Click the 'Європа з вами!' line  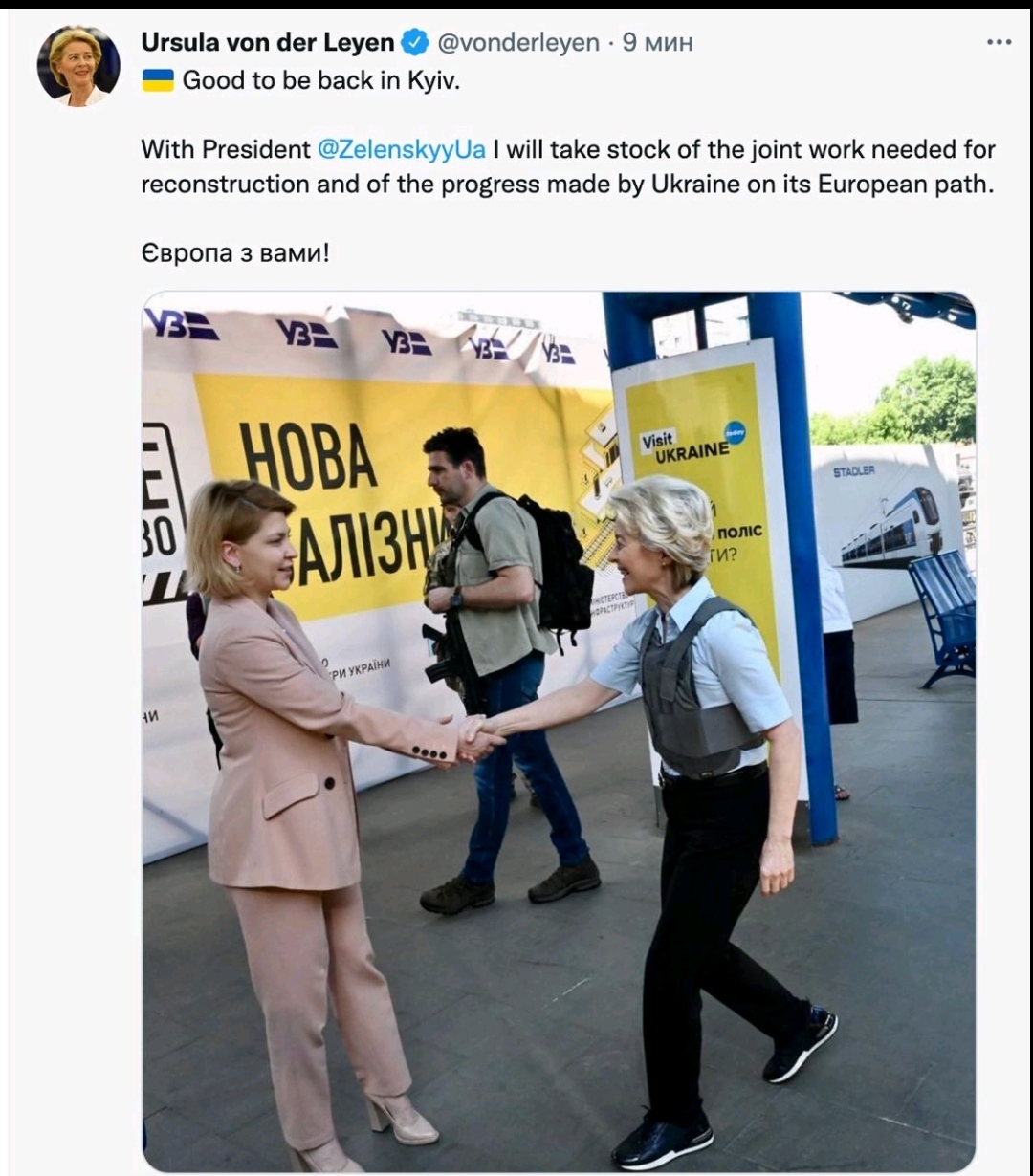pos(235,254)
